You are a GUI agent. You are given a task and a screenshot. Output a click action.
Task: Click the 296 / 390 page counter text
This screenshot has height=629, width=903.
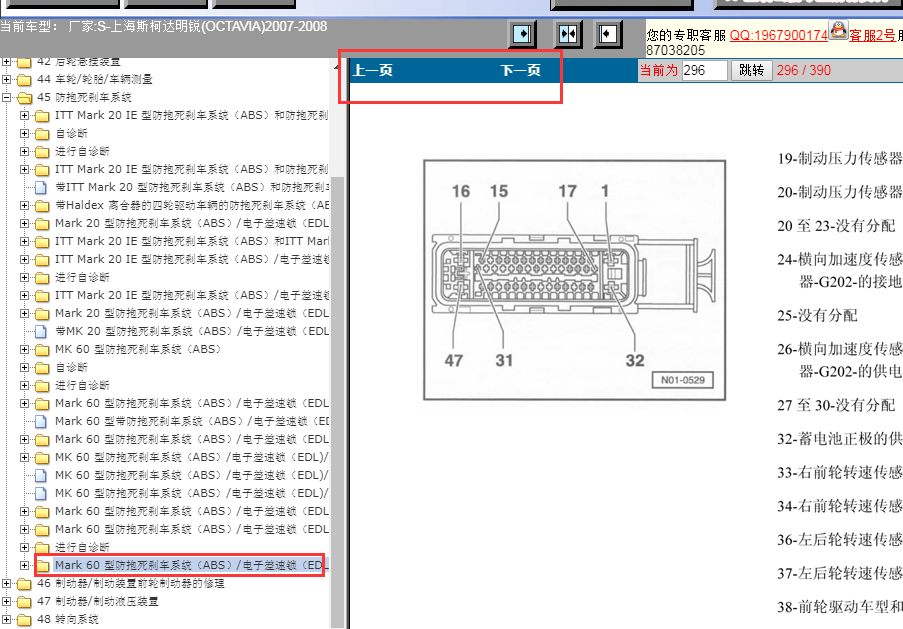coord(803,70)
